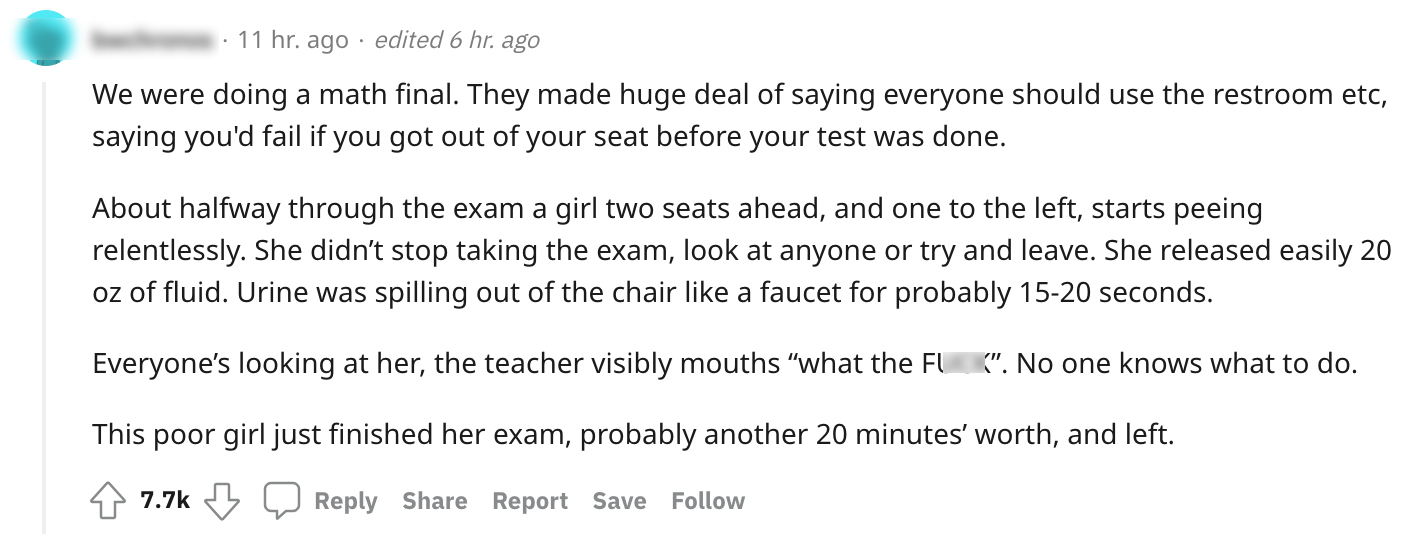Downvote the math final comment
Screen dimensions: 1418x534
(x=221, y=501)
